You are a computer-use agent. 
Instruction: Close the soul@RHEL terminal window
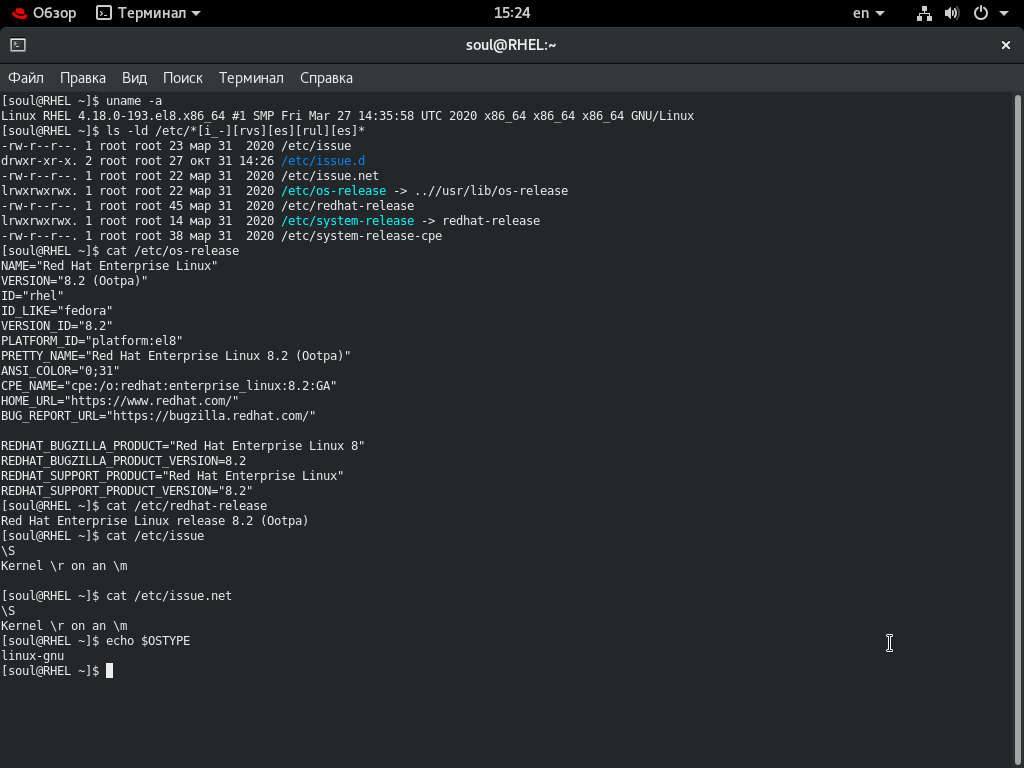1006,45
